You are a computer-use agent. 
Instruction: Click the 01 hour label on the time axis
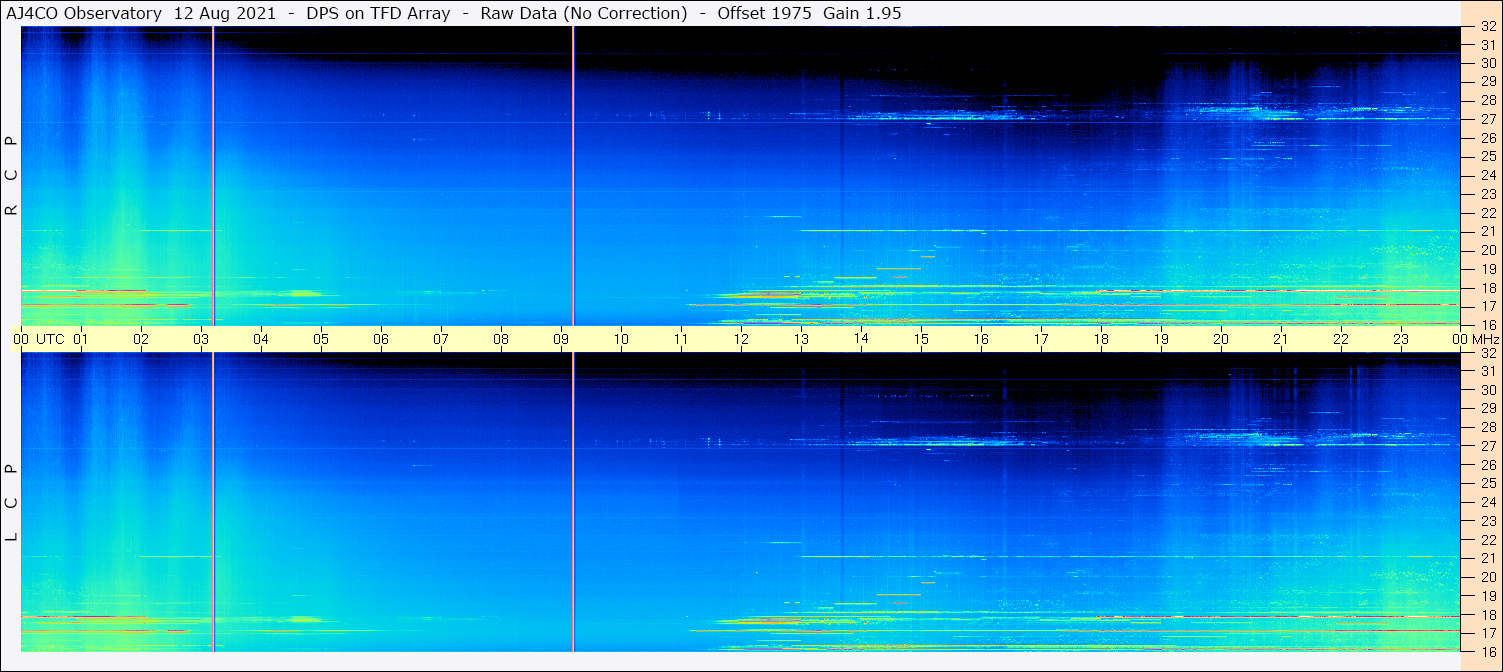tap(81, 339)
